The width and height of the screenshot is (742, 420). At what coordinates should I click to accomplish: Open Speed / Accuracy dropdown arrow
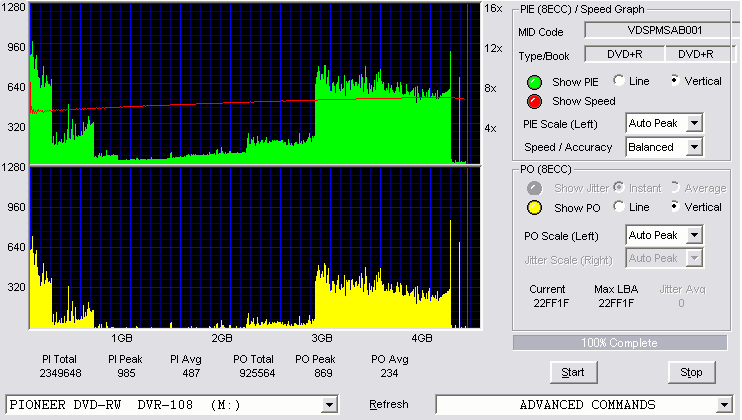694,147
